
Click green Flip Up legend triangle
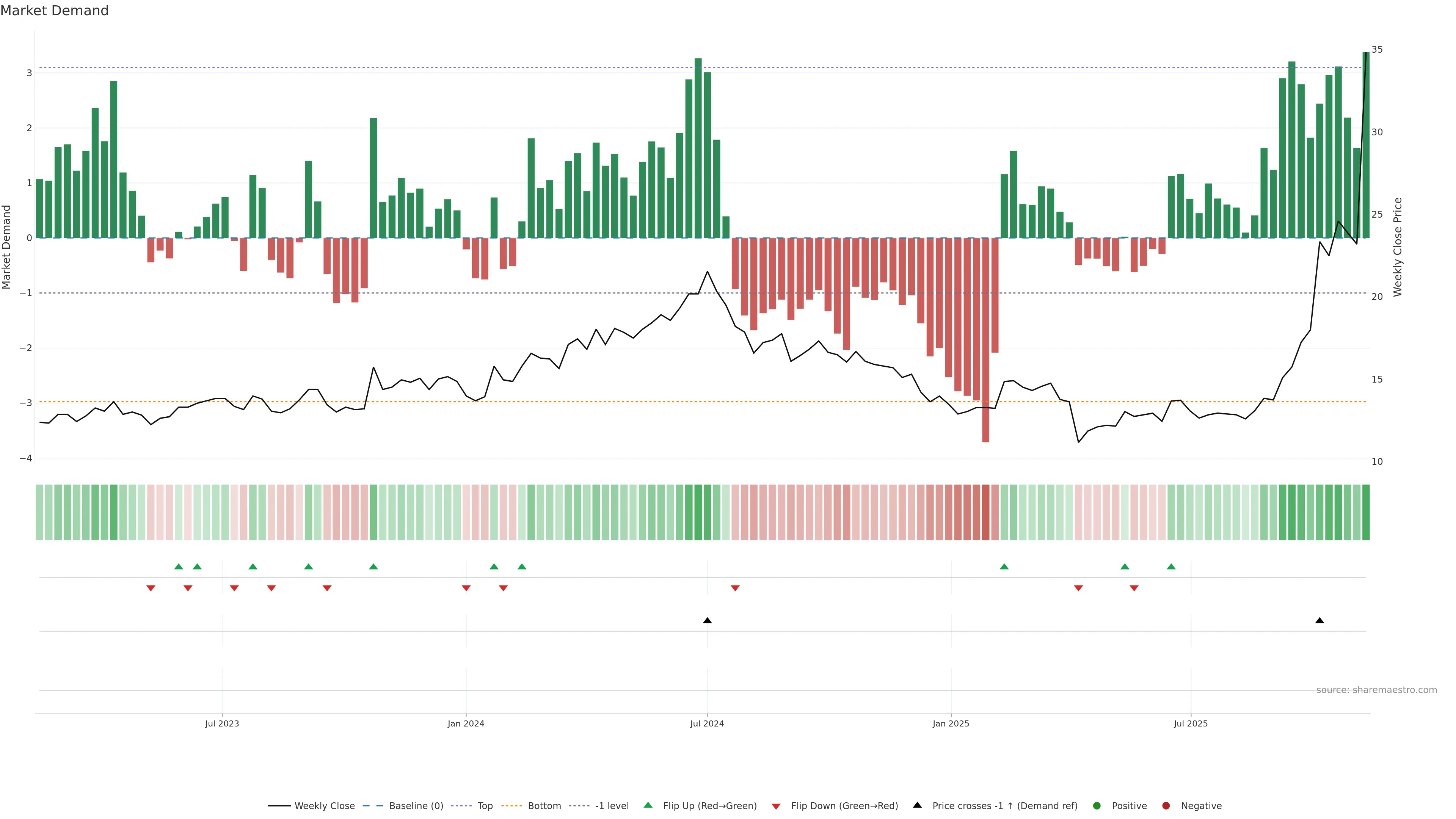(x=648, y=805)
